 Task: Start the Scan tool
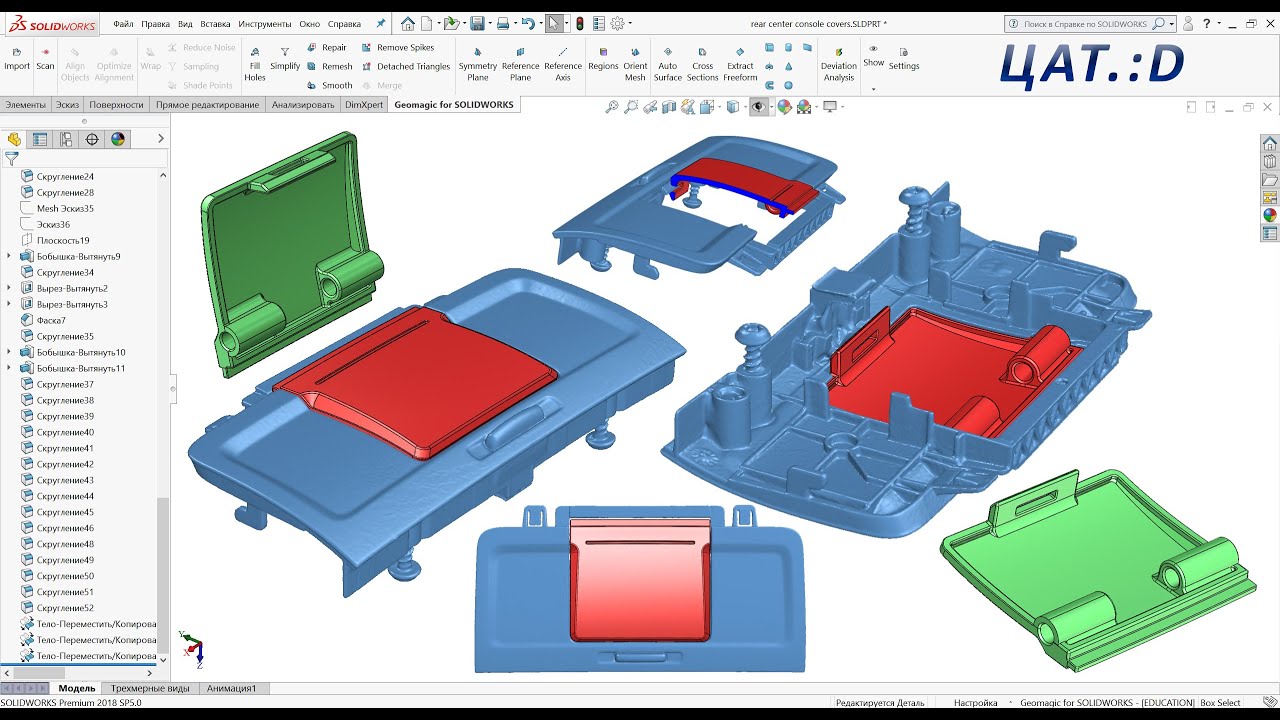pos(45,58)
